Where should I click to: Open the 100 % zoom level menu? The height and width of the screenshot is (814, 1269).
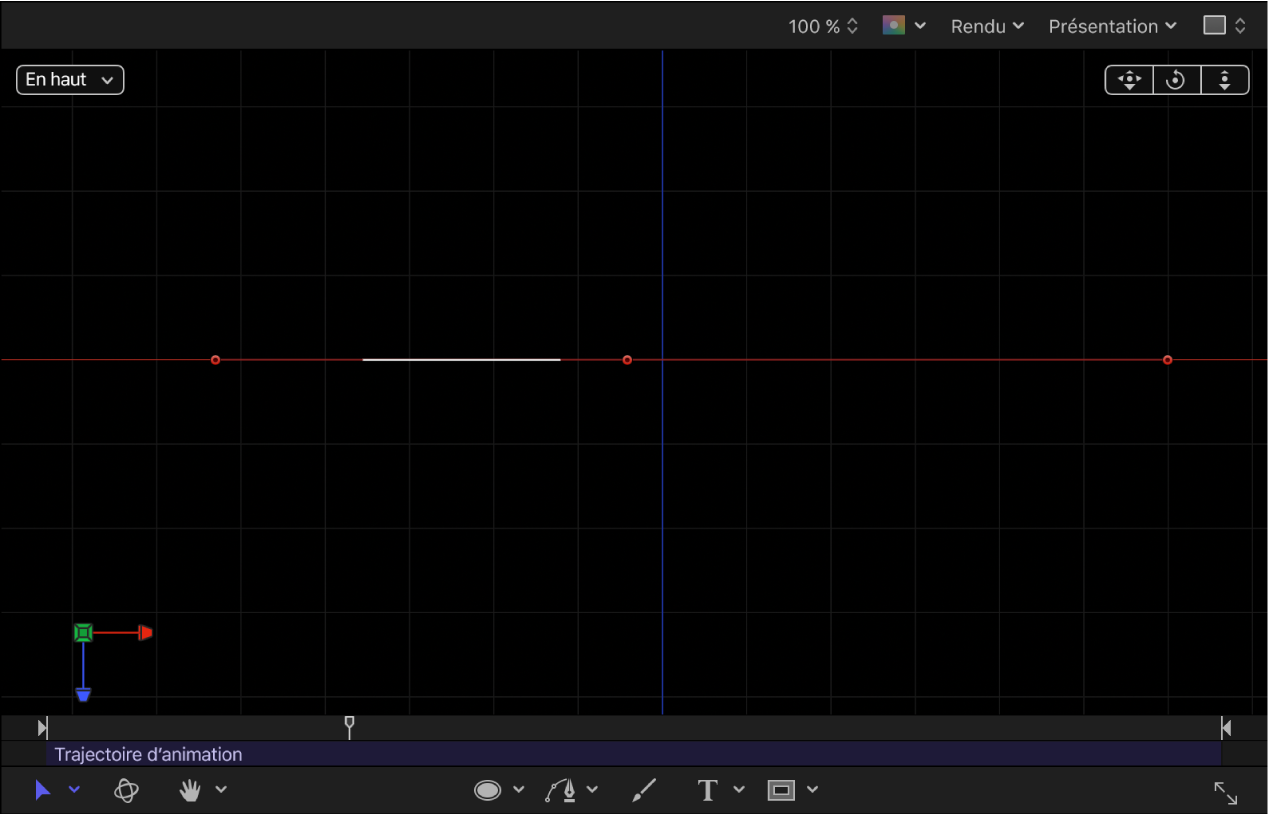823,26
